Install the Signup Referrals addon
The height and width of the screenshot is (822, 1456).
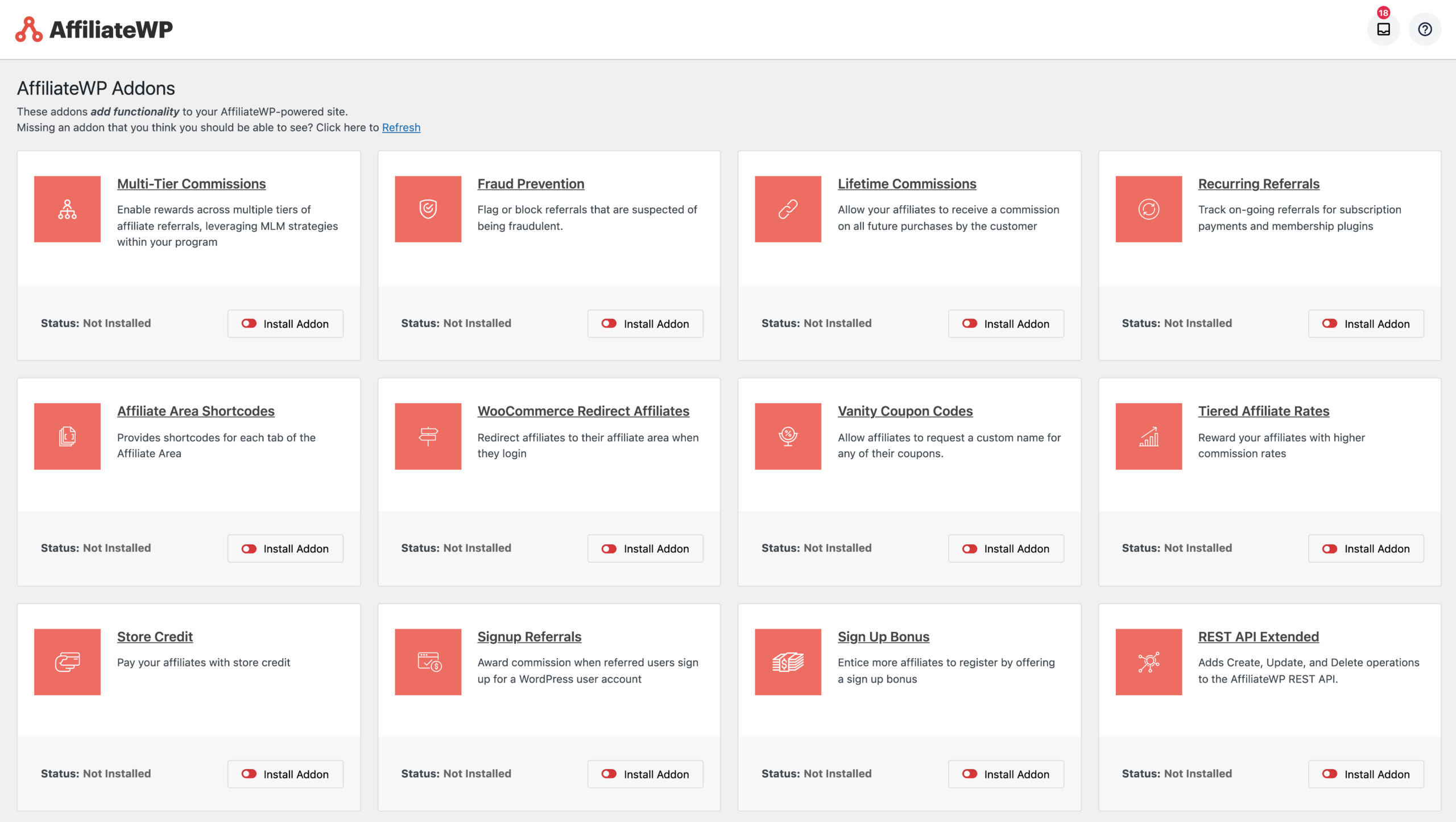pos(645,774)
